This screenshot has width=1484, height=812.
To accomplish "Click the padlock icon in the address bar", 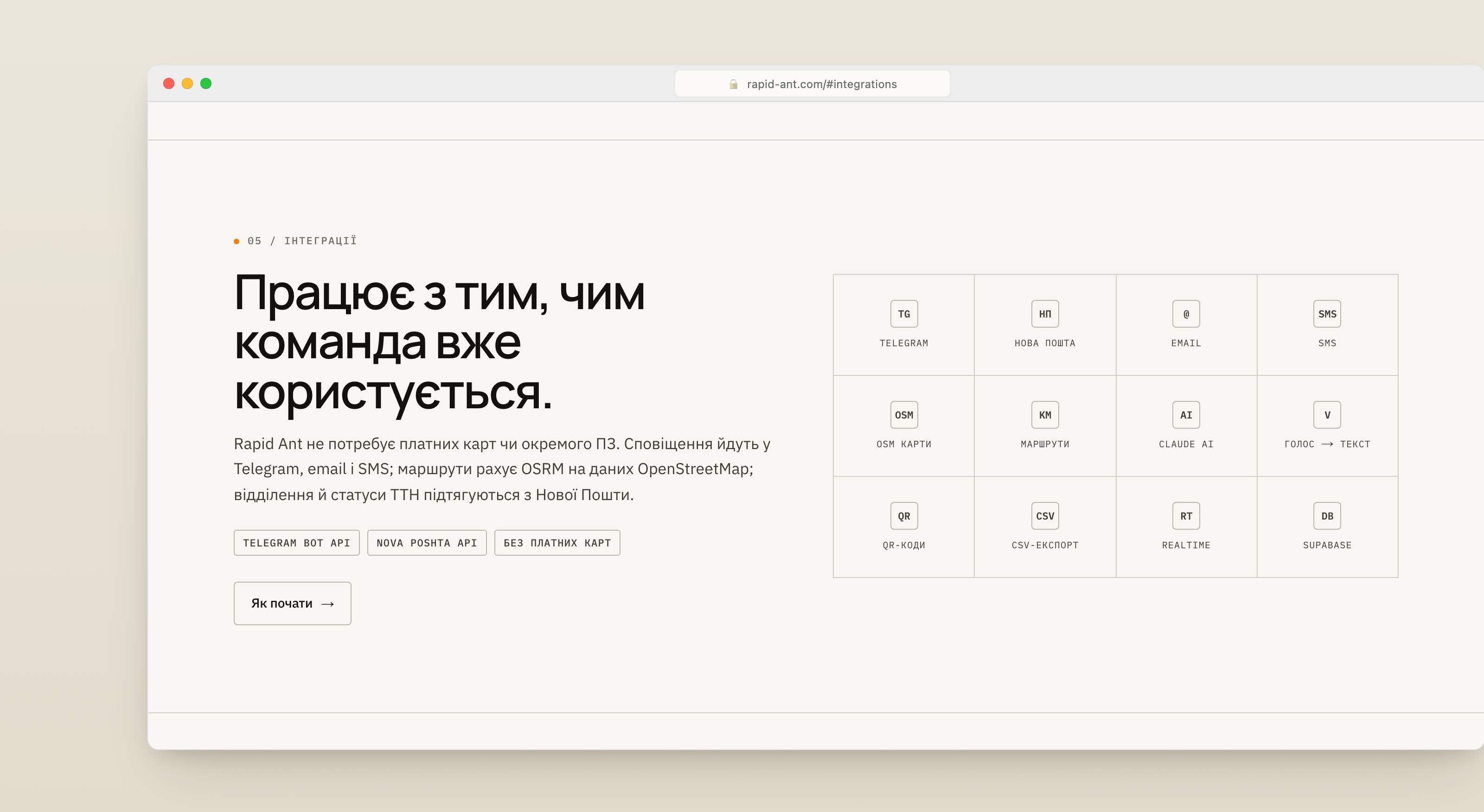I will (x=733, y=84).
